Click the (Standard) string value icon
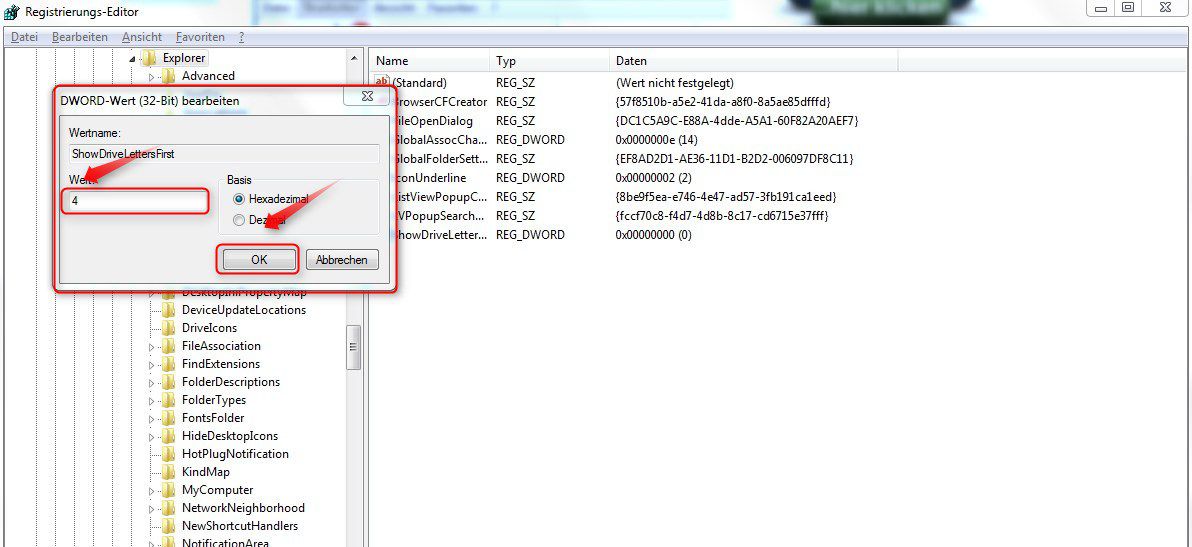 382,82
